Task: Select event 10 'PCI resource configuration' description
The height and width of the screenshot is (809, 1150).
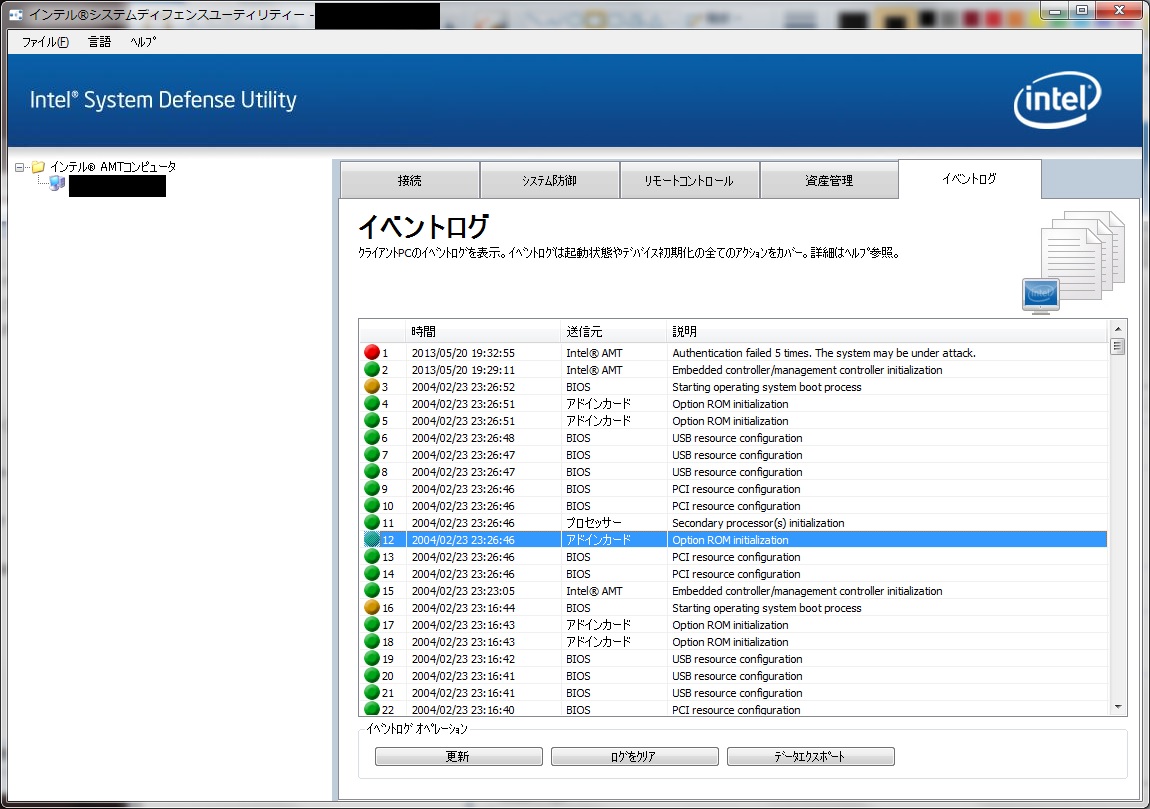Action: 736,506
